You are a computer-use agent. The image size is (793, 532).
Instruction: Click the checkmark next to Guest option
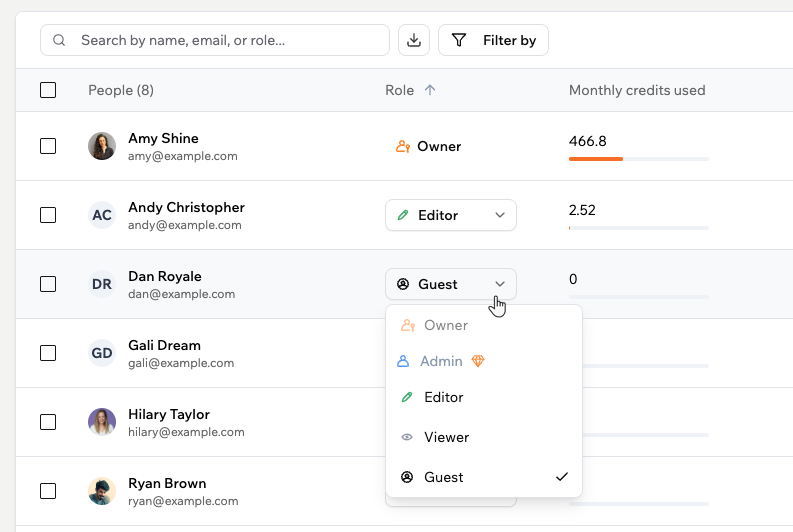pos(562,477)
